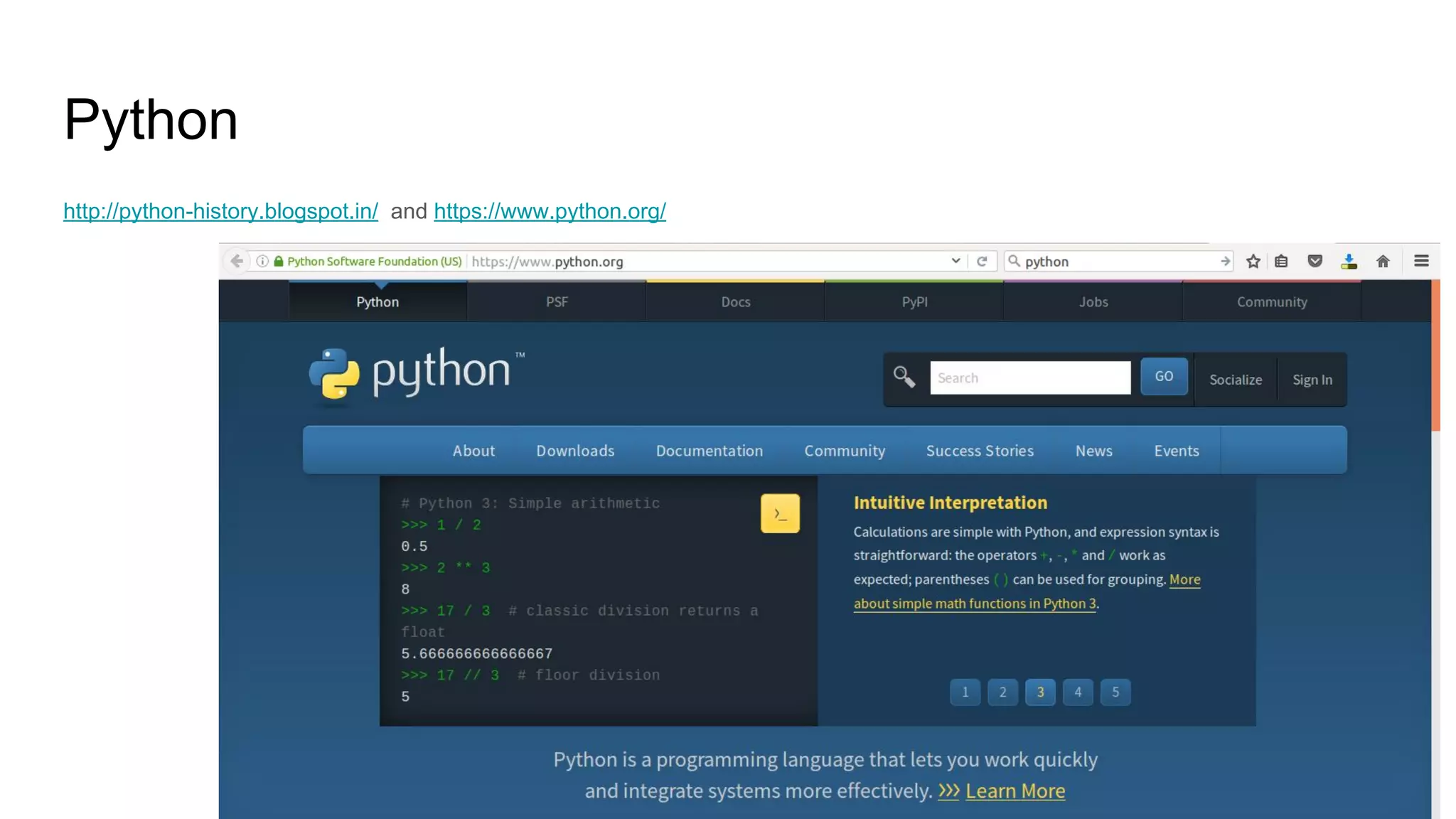Show slide 5 of the code carousel
Image resolution: width=1456 pixels, height=819 pixels.
coord(1115,692)
